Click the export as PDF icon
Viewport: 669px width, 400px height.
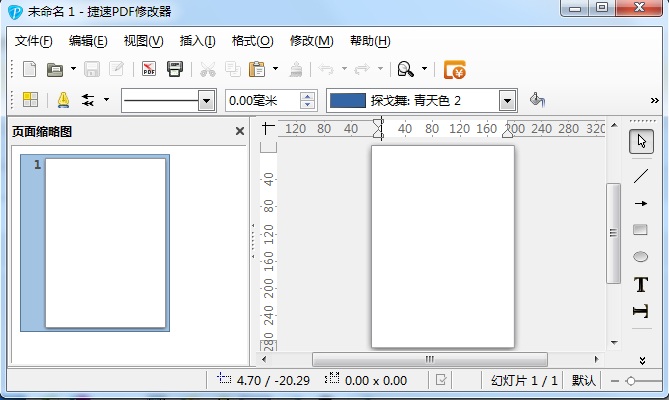[149, 69]
